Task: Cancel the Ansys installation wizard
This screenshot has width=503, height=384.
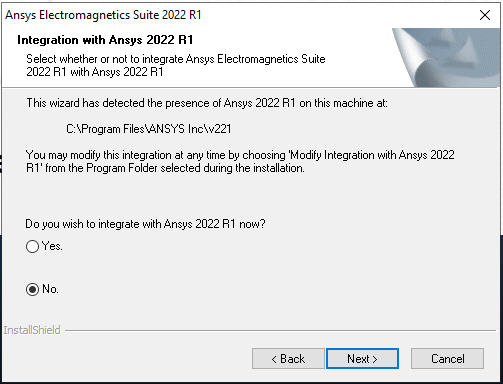Action: click(447, 359)
